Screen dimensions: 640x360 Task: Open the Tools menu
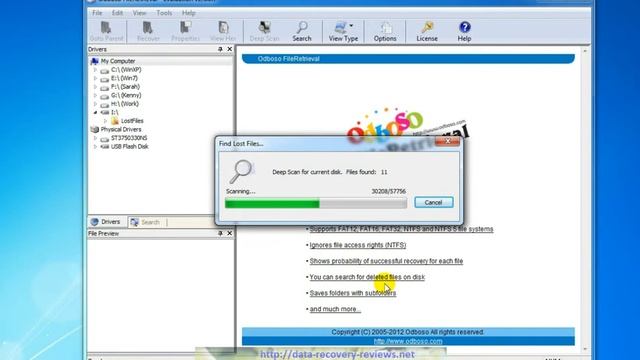(x=164, y=13)
